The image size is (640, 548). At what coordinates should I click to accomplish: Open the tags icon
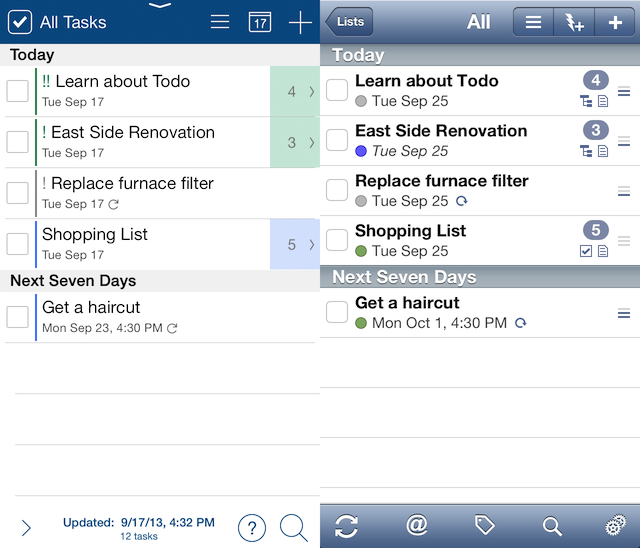tap(484, 525)
